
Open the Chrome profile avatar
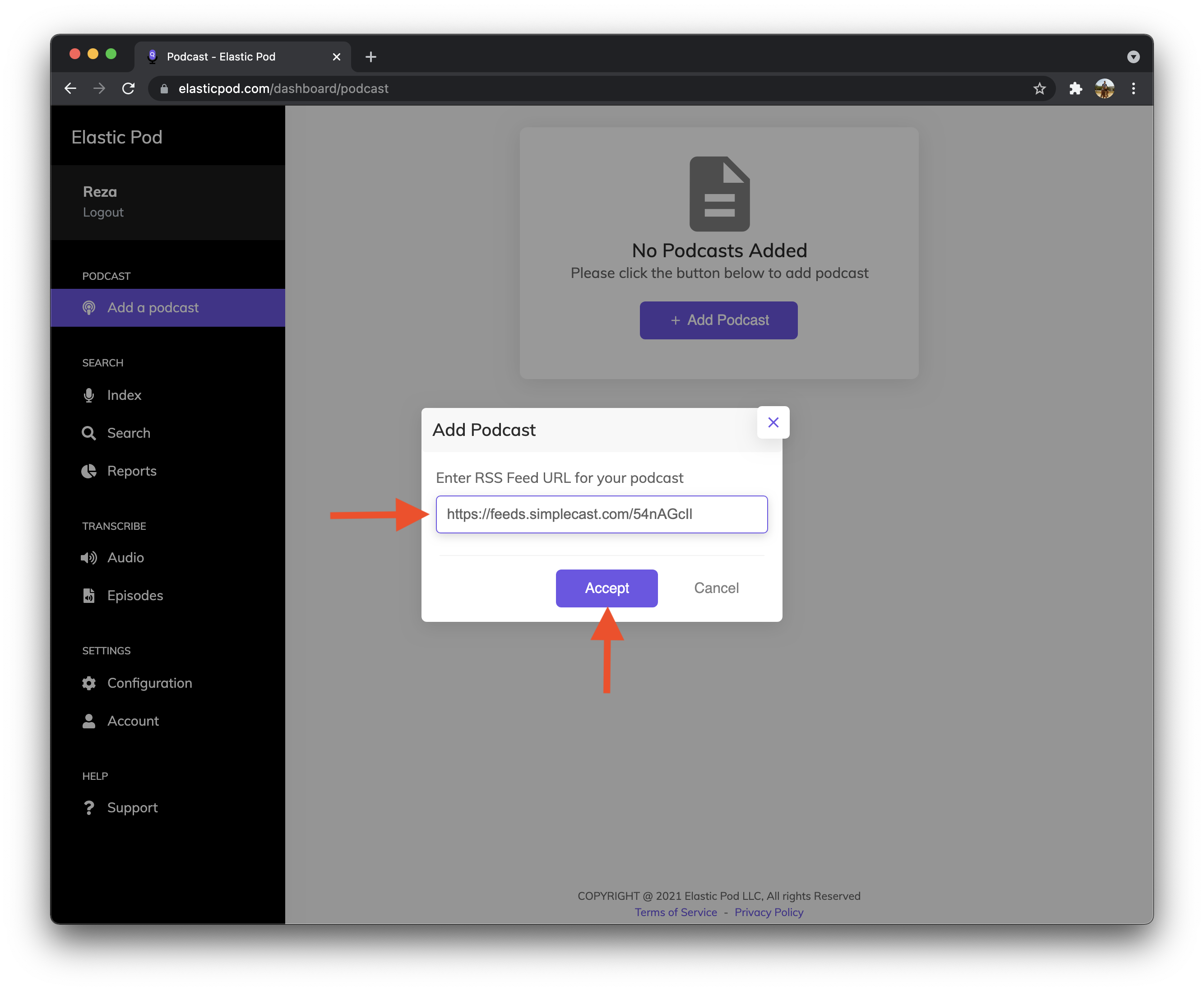coord(1105,88)
